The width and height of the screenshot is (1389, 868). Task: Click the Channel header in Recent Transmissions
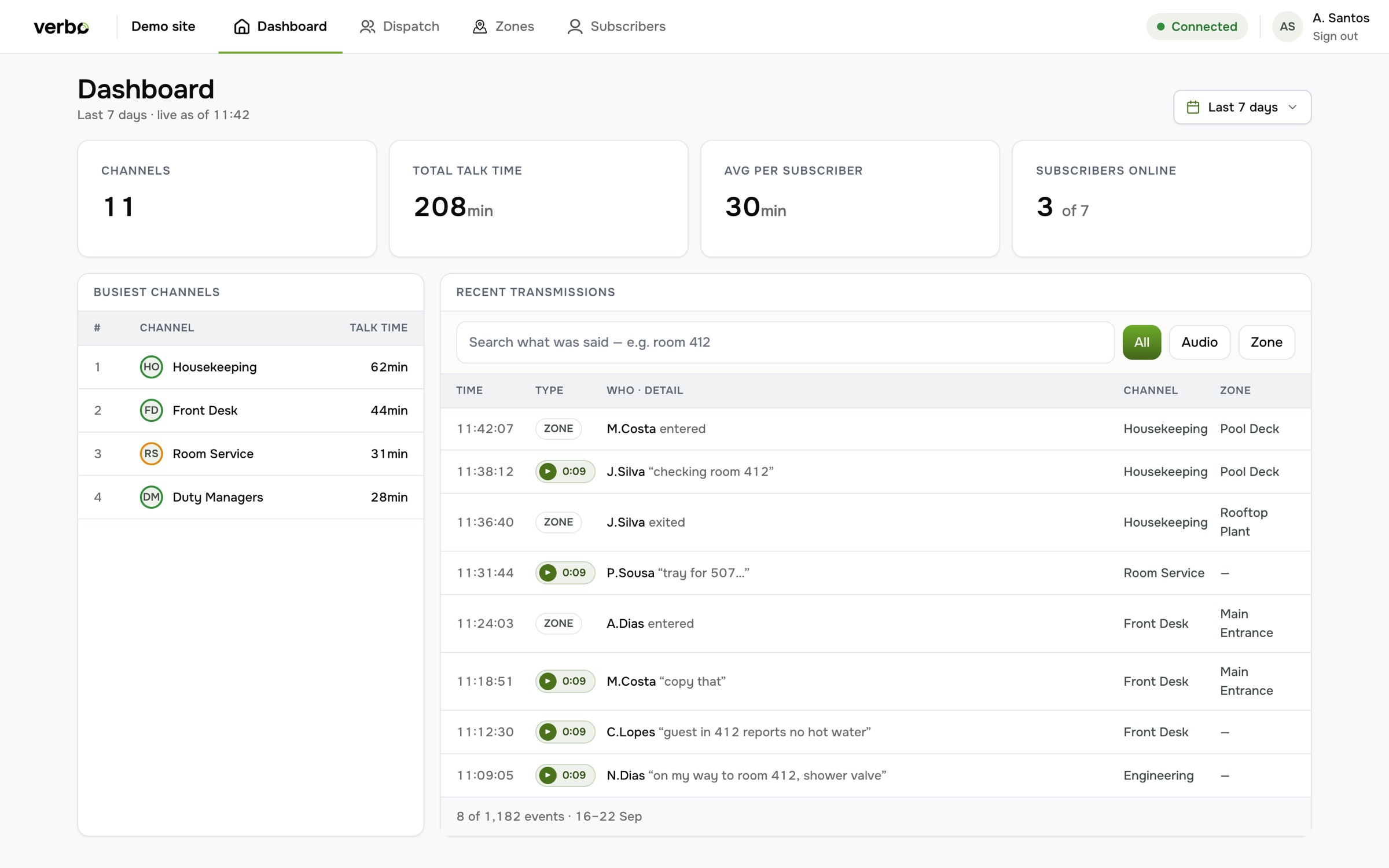click(x=1151, y=391)
